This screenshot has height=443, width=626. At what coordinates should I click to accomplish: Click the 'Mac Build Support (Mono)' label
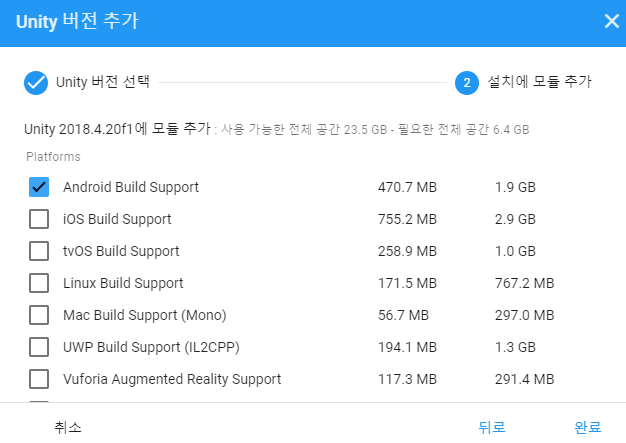145,315
